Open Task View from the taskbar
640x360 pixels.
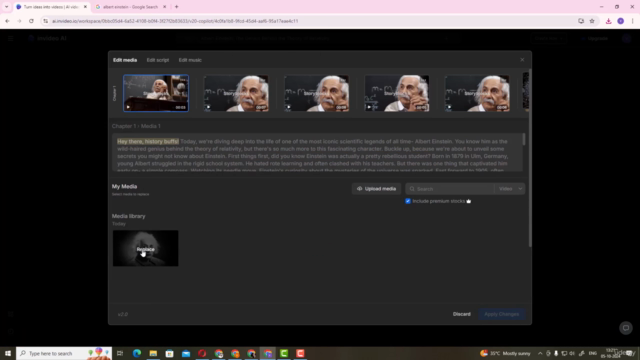[120, 353]
